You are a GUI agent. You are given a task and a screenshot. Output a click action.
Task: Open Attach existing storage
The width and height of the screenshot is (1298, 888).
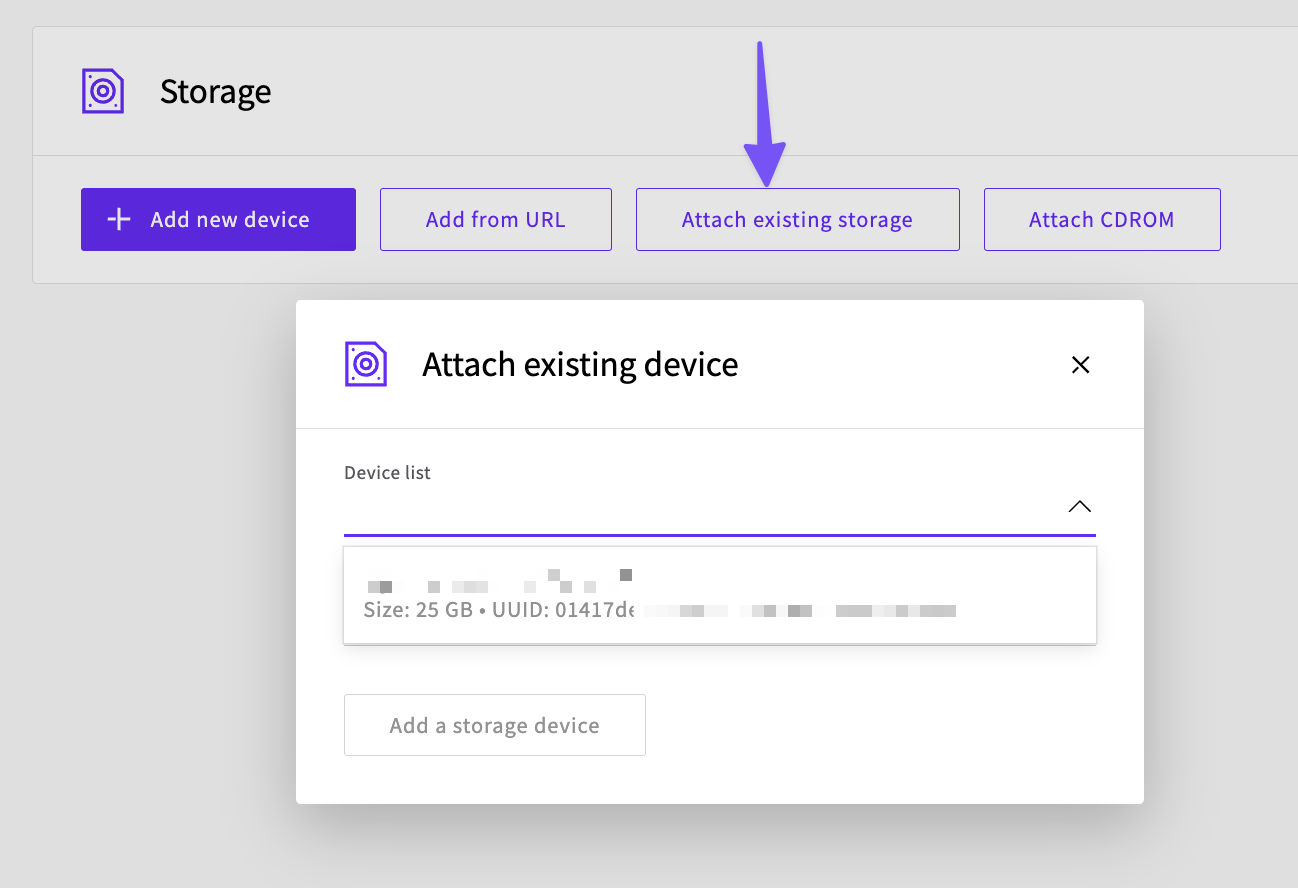click(x=798, y=219)
